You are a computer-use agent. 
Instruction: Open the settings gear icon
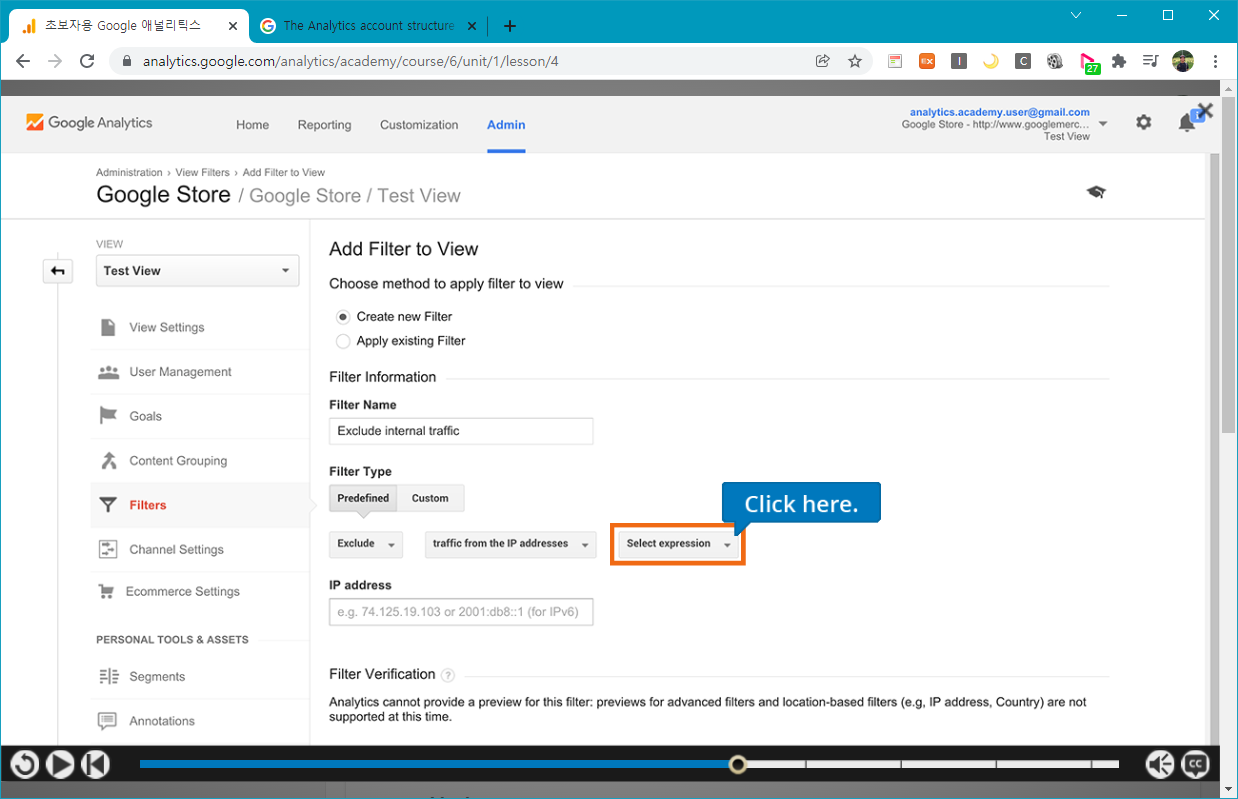coord(1143,122)
